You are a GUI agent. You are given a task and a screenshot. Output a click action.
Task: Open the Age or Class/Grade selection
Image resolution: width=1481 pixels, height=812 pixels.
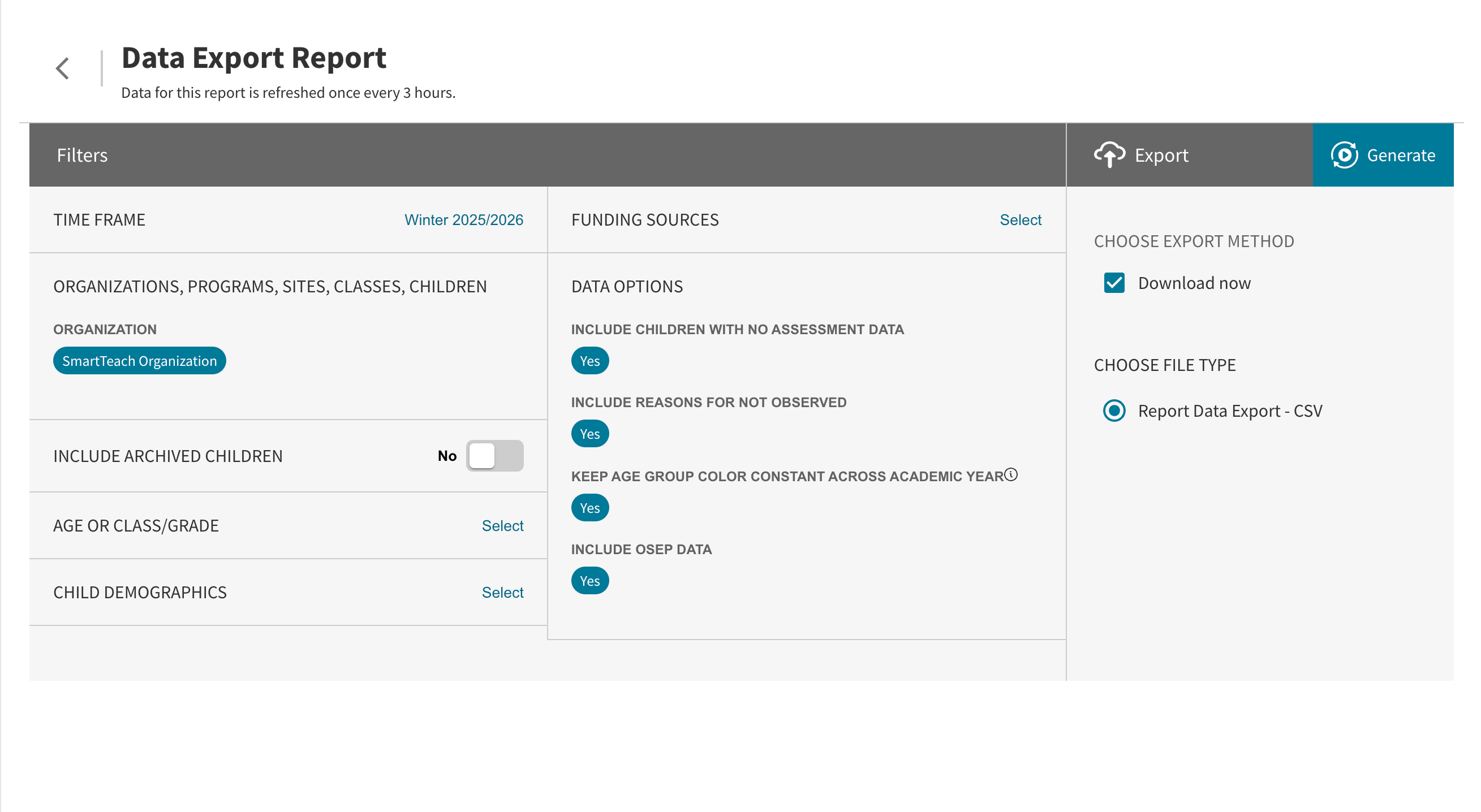click(x=502, y=525)
